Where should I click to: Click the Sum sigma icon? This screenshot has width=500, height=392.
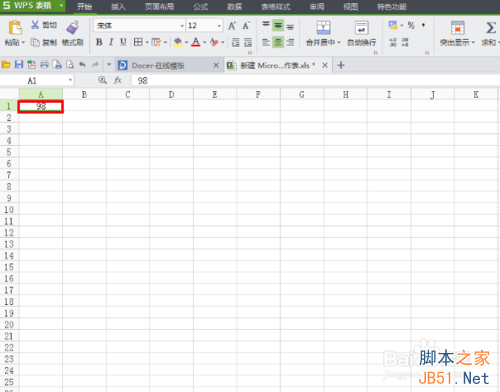[x=491, y=28]
